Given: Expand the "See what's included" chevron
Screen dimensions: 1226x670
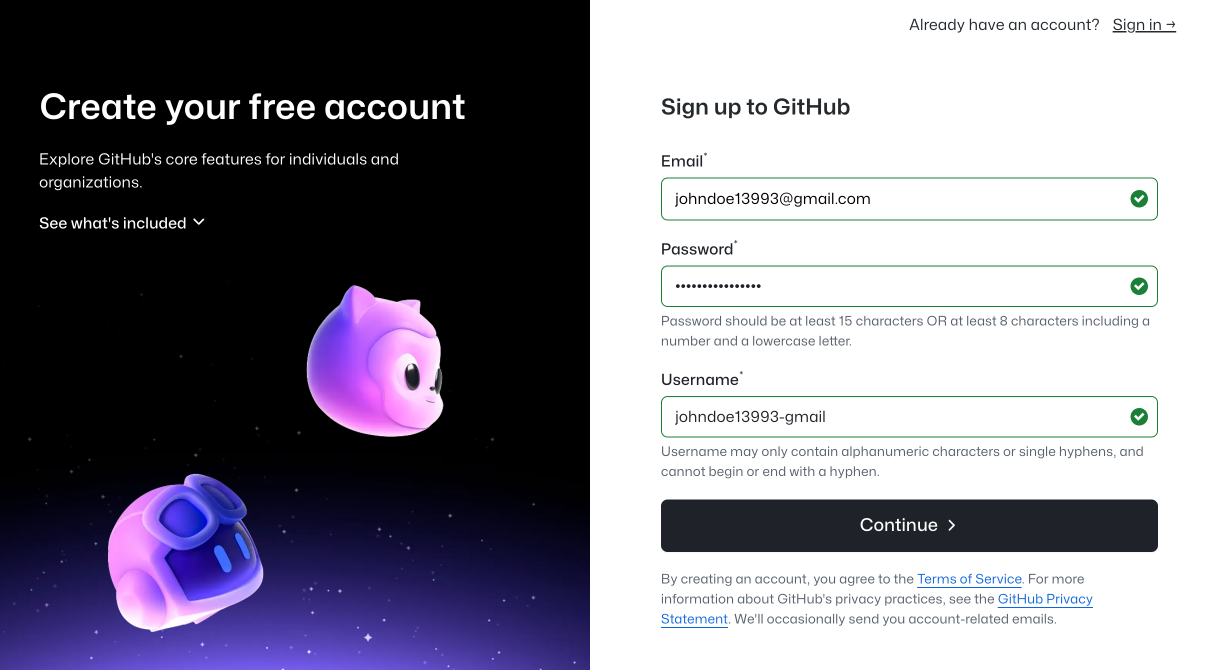Looking at the screenshot, I should click(x=199, y=222).
